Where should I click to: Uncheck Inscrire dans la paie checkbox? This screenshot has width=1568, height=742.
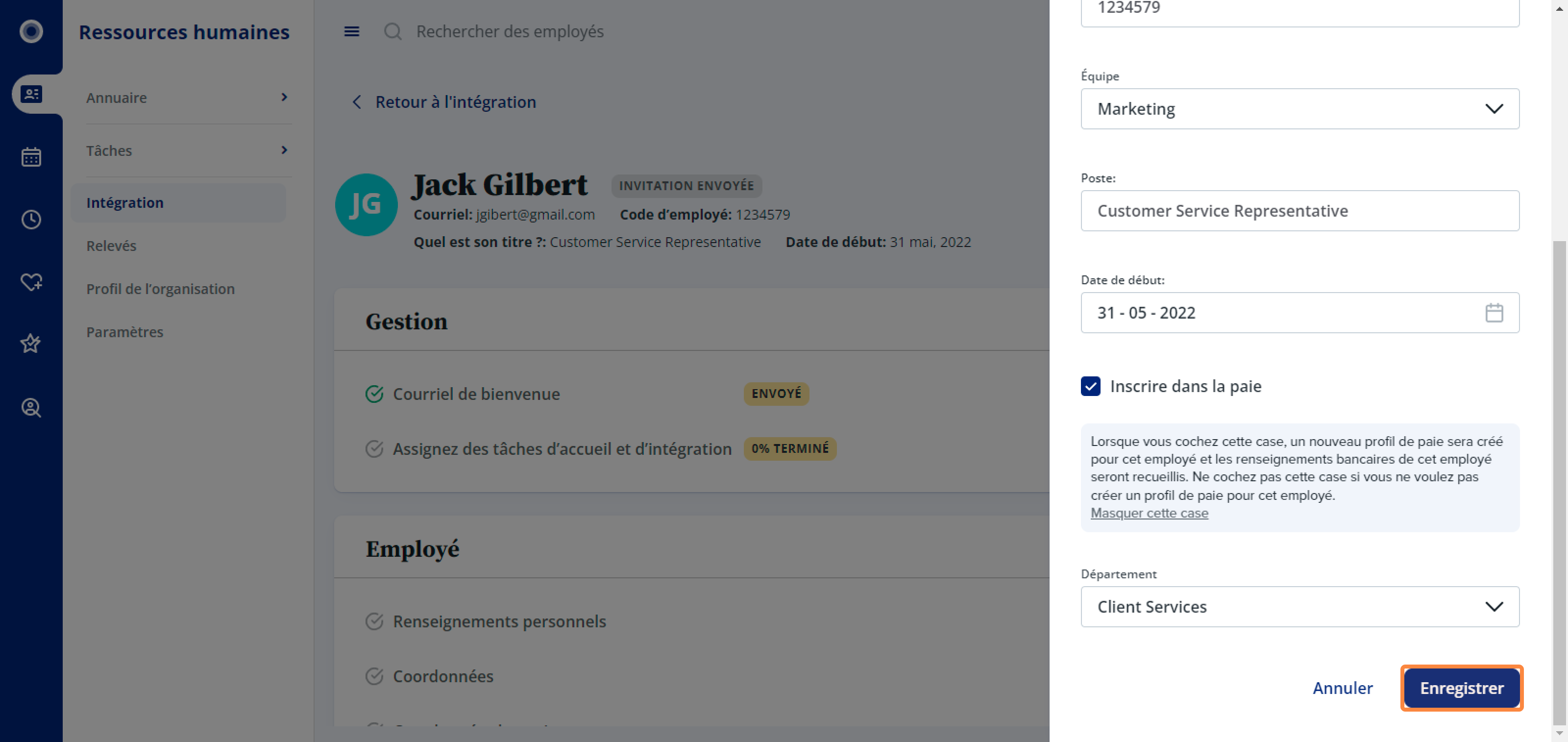(x=1090, y=386)
